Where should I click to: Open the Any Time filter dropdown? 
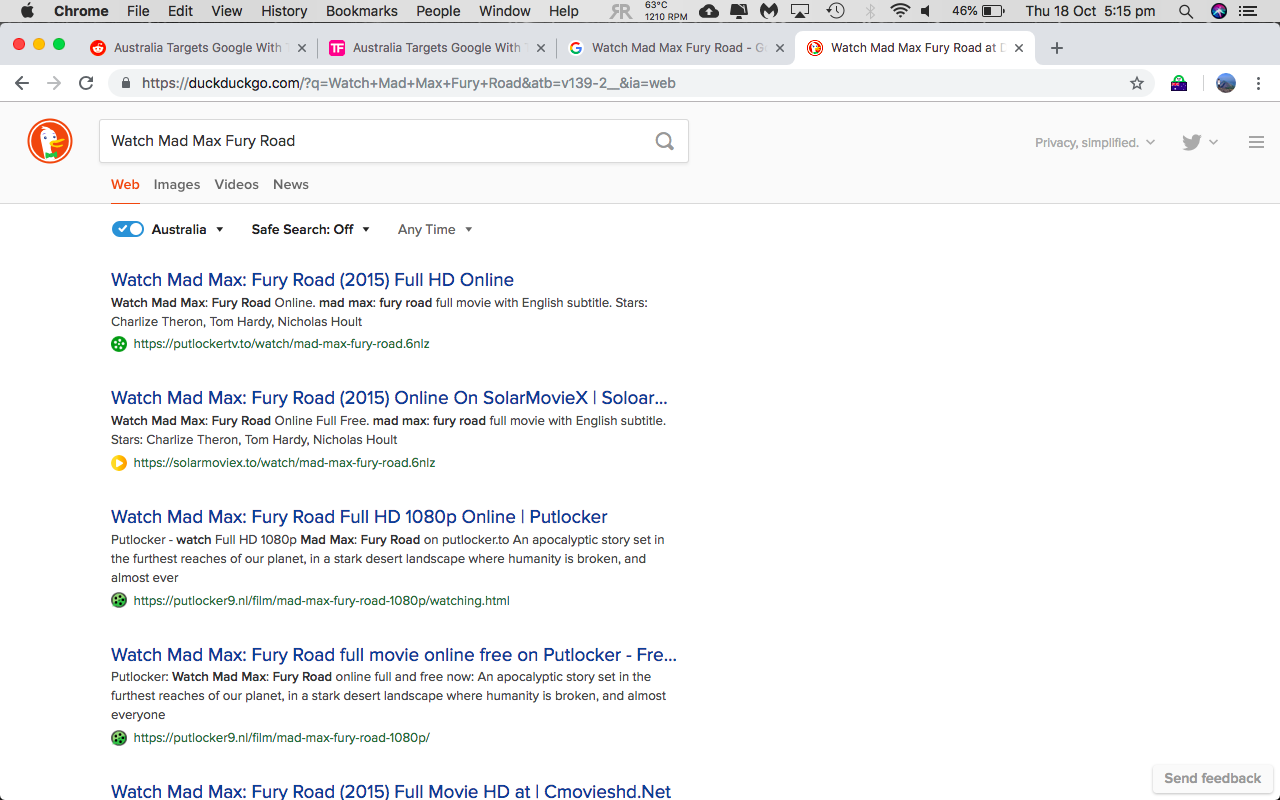435,229
